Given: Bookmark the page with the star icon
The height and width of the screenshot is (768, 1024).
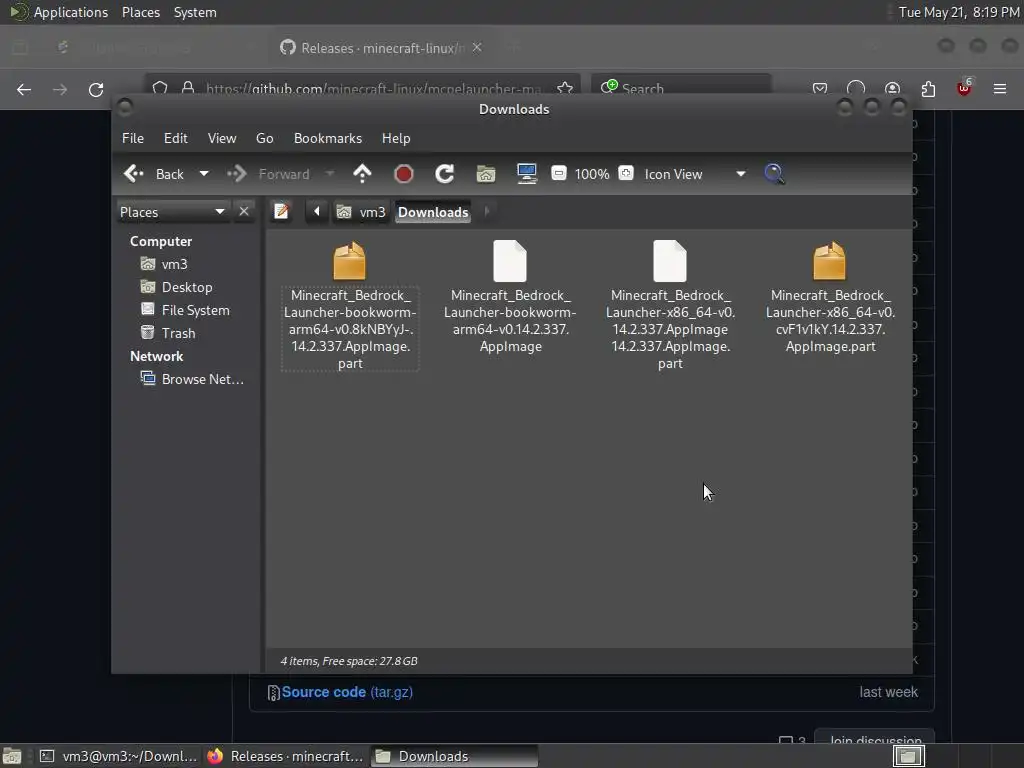Looking at the screenshot, I should tap(565, 88).
